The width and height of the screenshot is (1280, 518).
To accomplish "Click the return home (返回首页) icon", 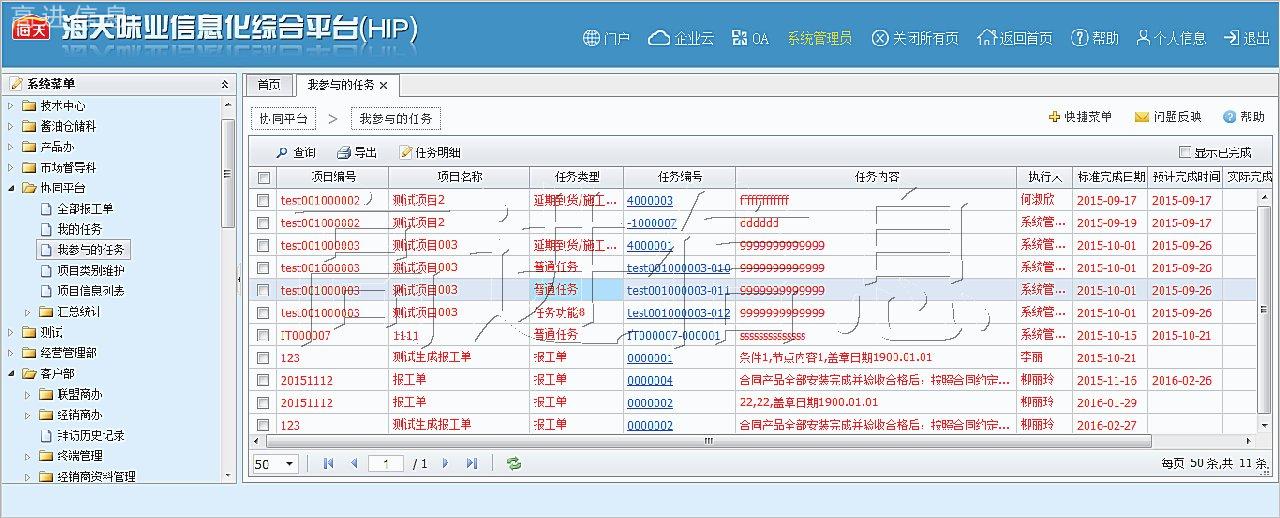I will 987,38.
